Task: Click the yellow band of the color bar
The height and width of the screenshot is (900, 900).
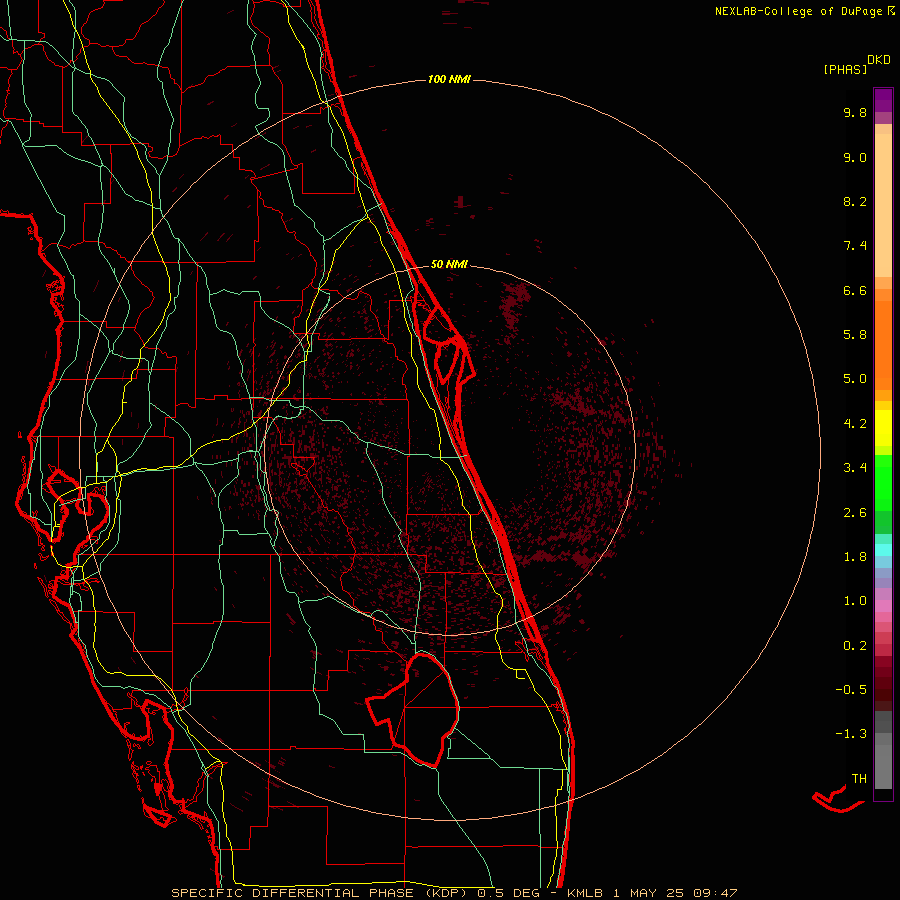Action: (883, 428)
